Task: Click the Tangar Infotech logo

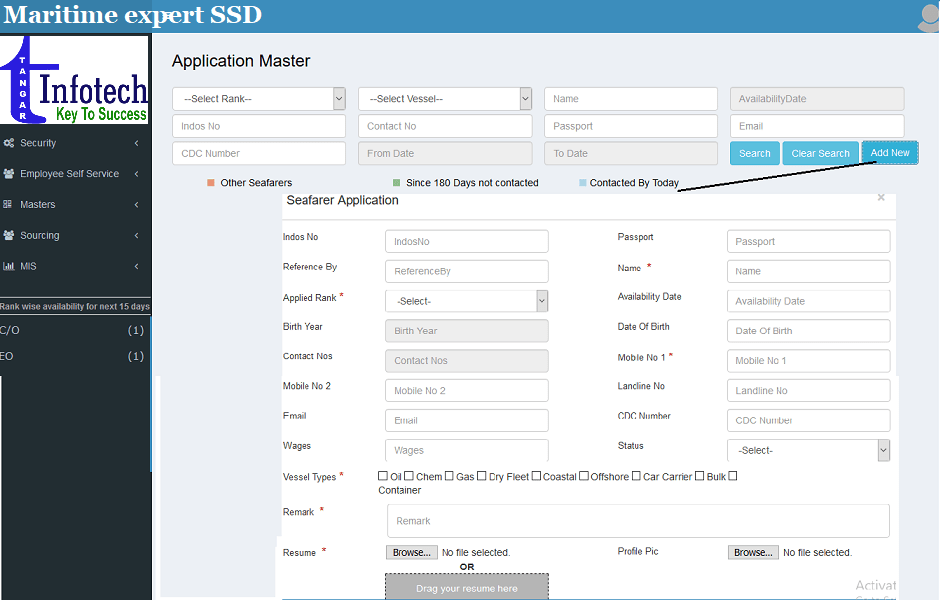Action: coord(75,80)
